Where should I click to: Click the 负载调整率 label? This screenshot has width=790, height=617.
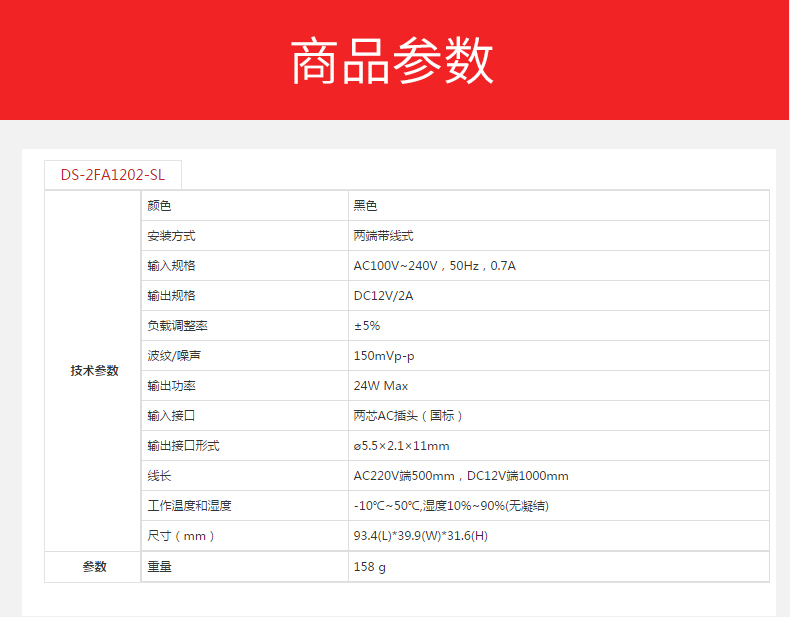tap(177, 325)
